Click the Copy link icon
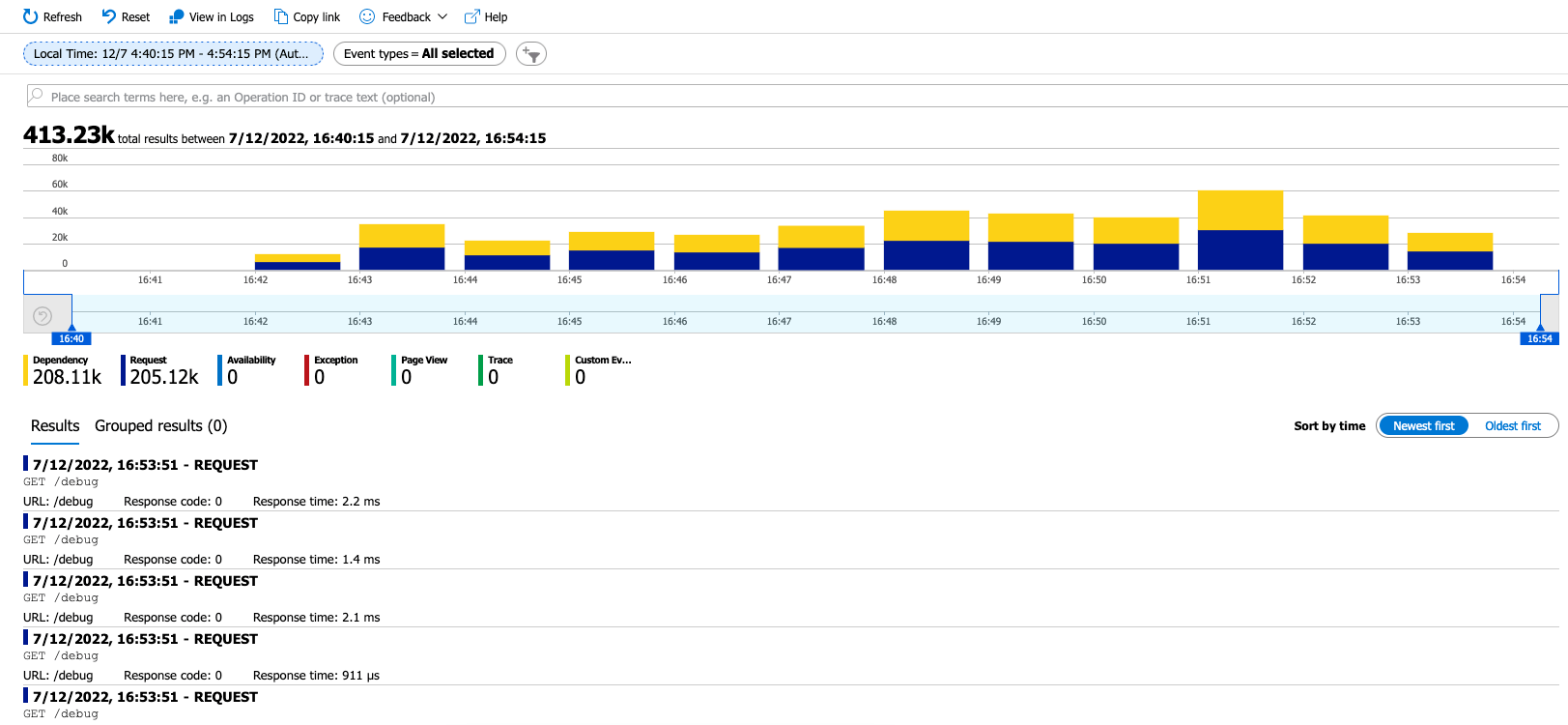Screen dimensions: 1568x725 coord(281,16)
